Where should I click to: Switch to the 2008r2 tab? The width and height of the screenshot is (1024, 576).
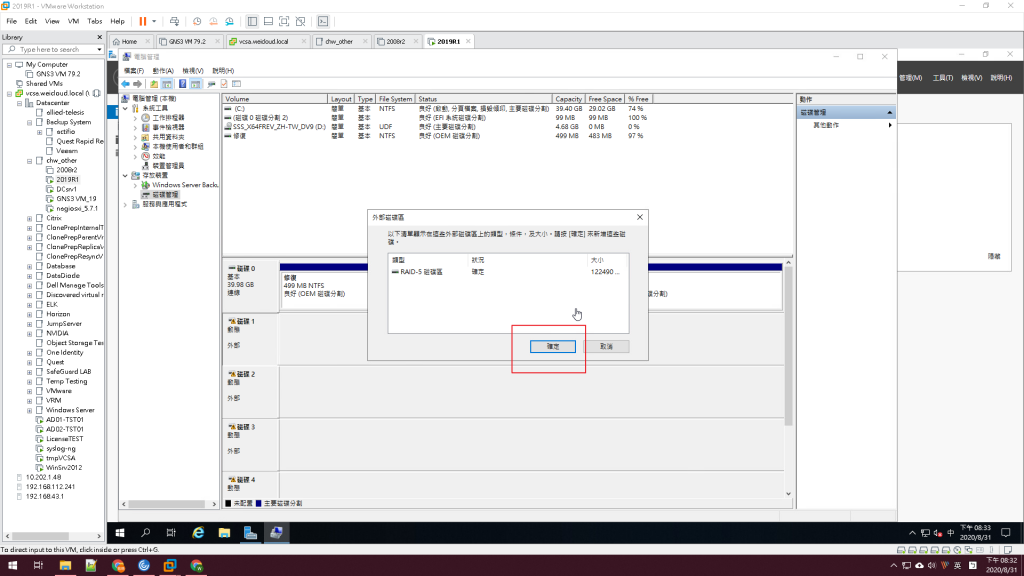(396, 41)
